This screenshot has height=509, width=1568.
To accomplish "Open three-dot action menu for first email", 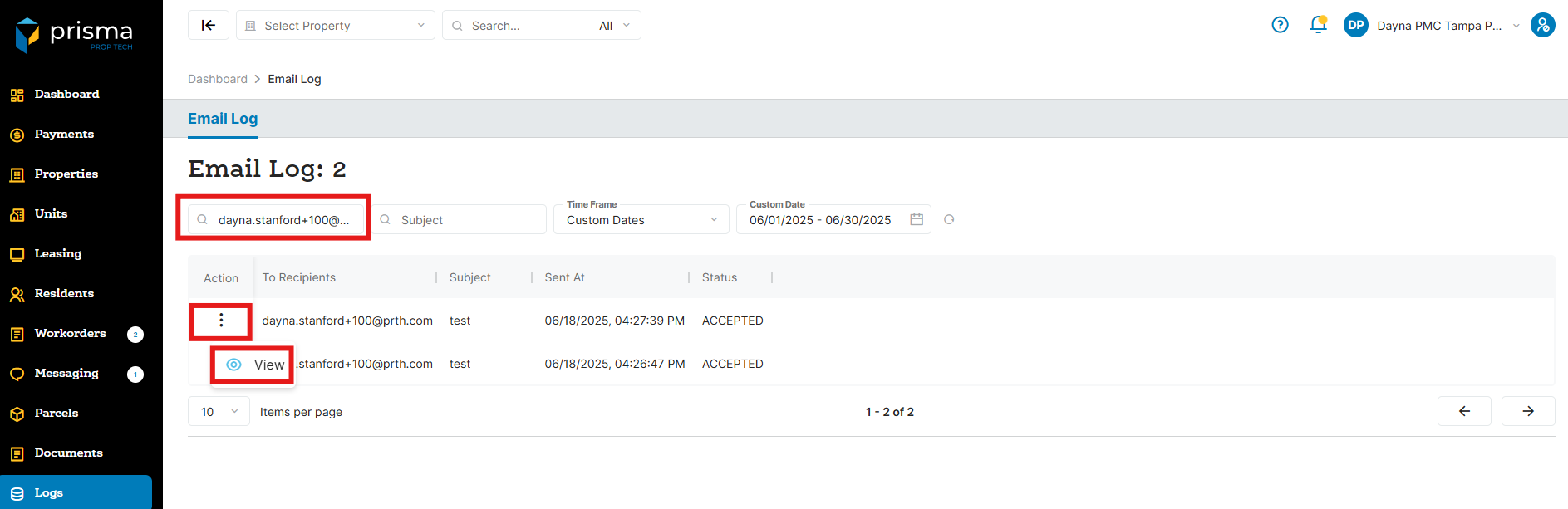I will coord(221,321).
